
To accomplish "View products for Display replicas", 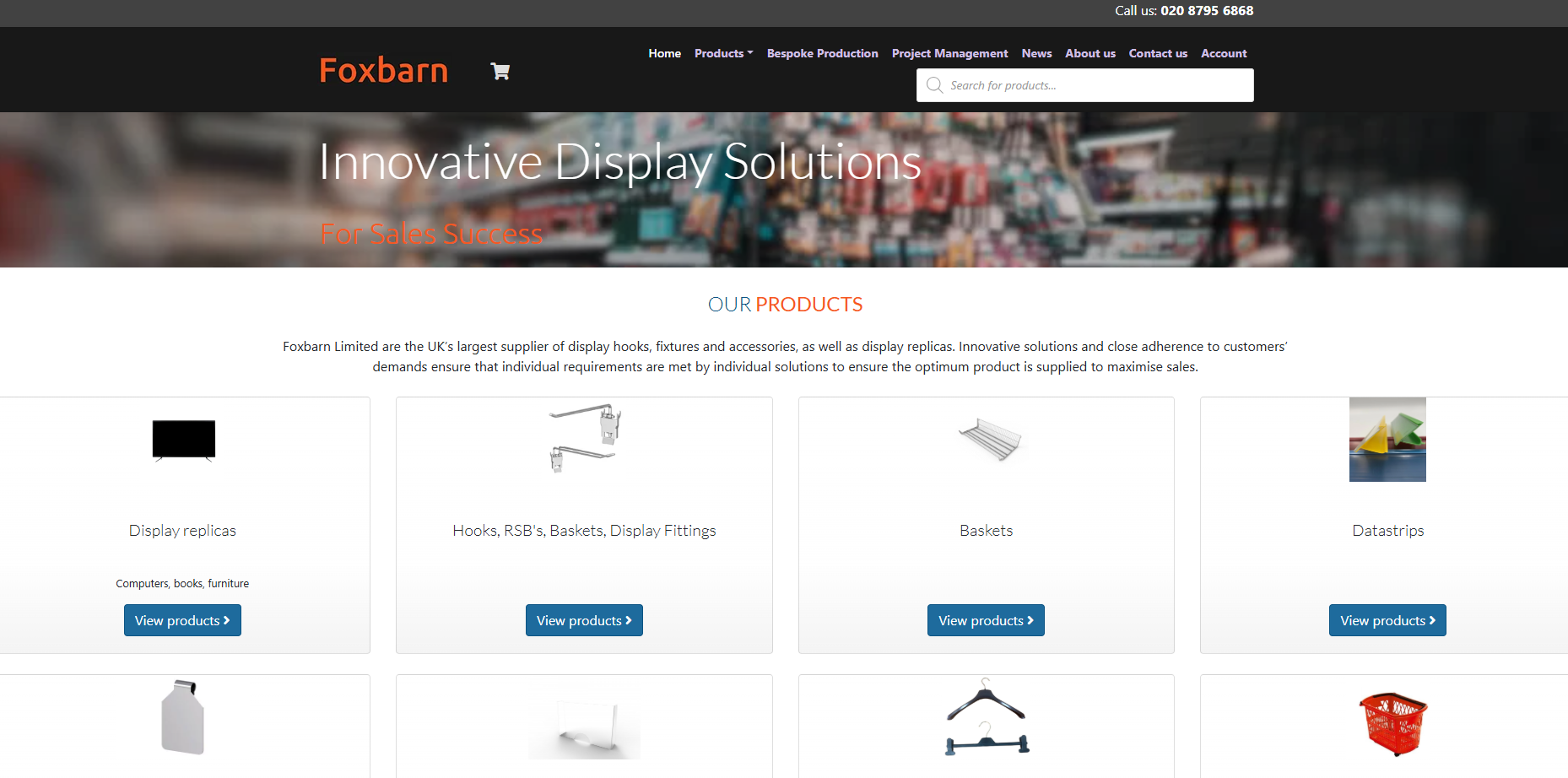I will pyautogui.click(x=182, y=620).
